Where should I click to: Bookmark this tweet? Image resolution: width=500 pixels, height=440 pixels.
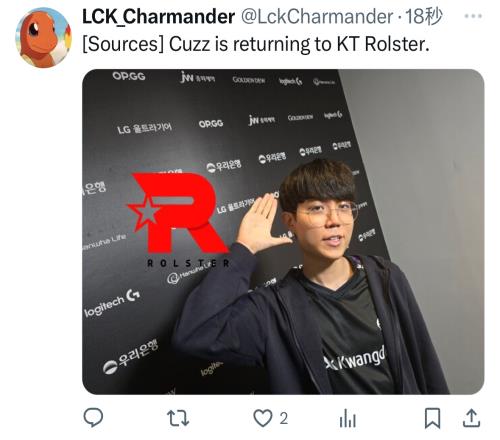432,418
